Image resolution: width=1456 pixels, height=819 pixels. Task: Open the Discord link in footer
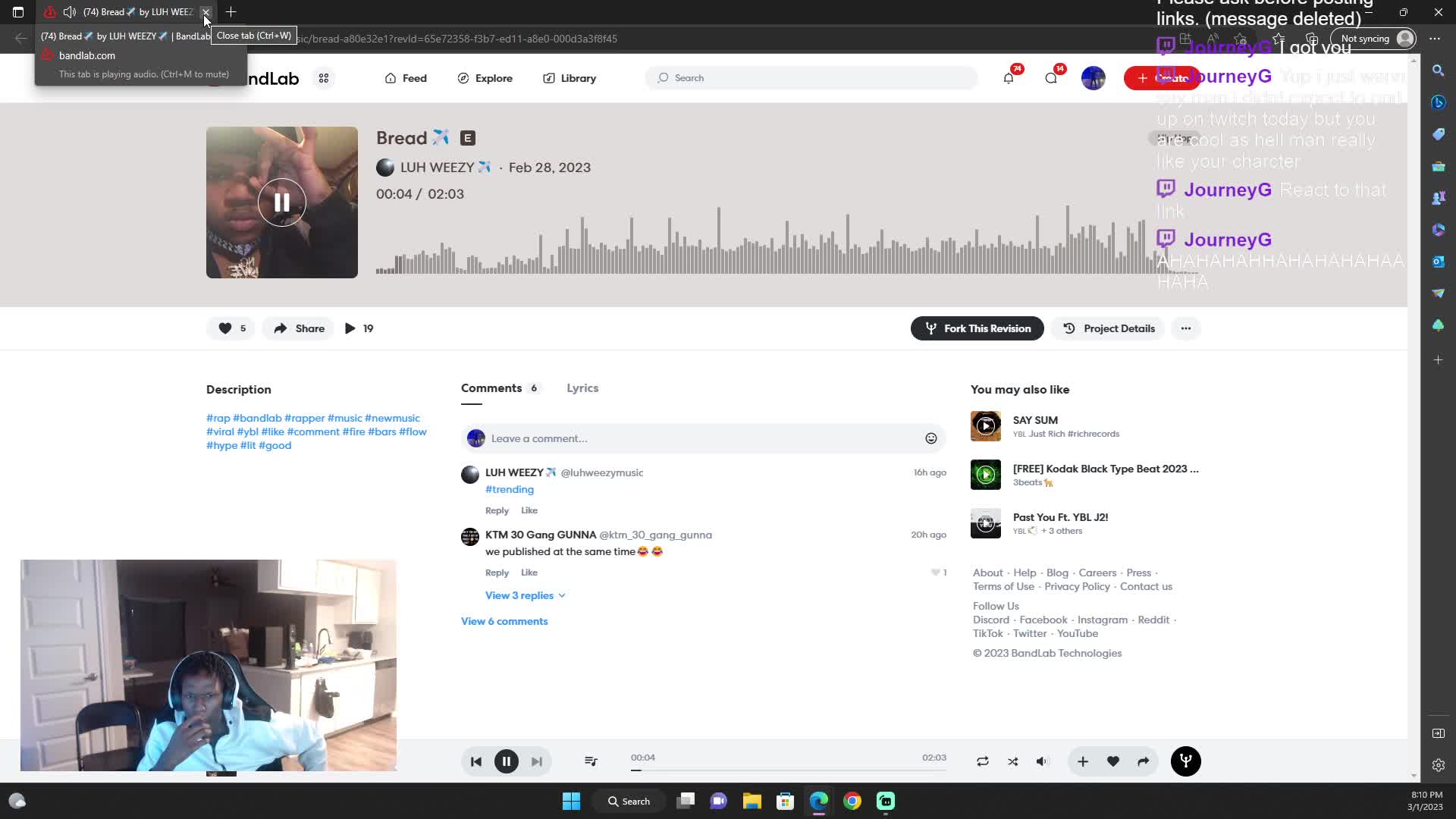991,620
